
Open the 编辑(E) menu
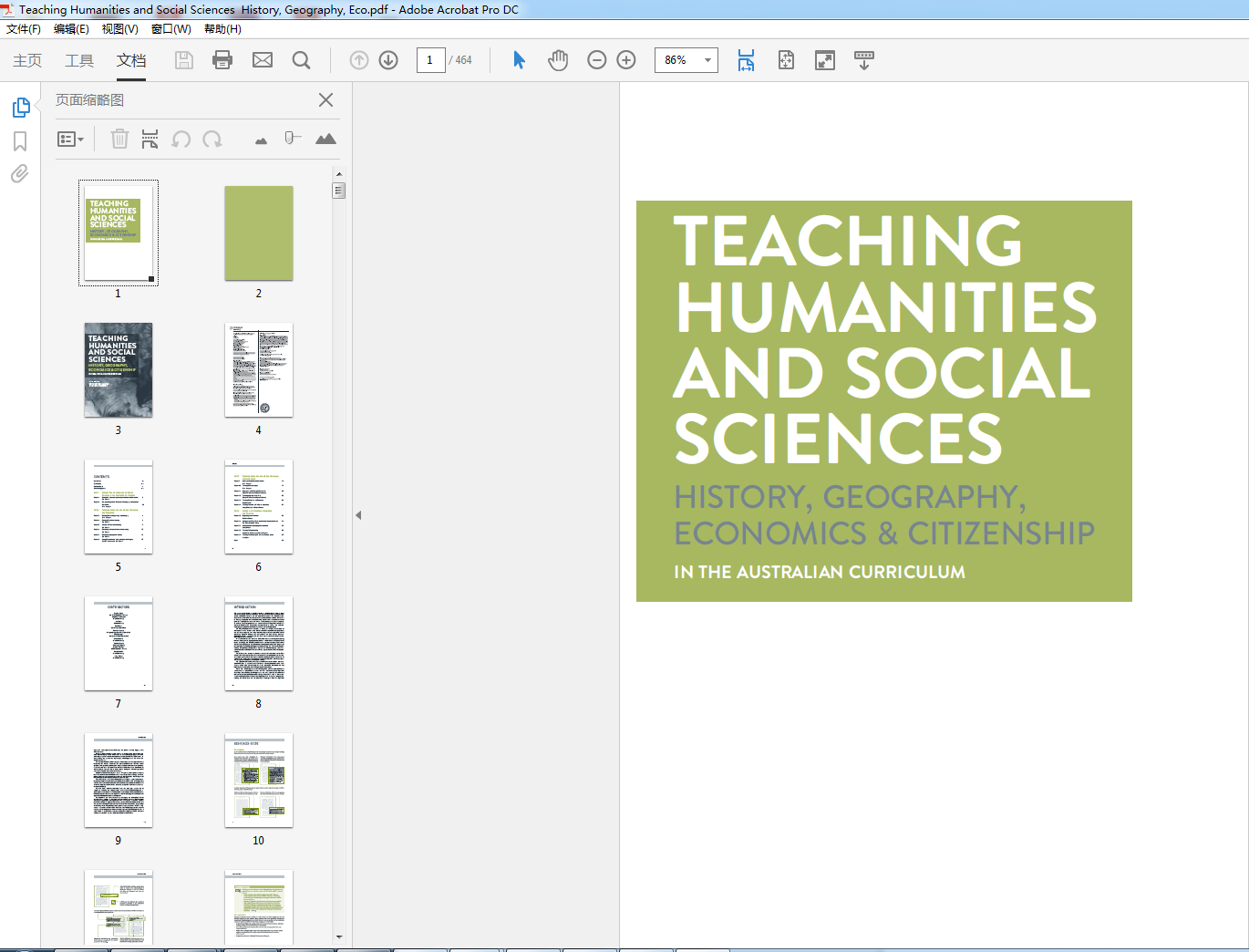pyautogui.click(x=71, y=29)
